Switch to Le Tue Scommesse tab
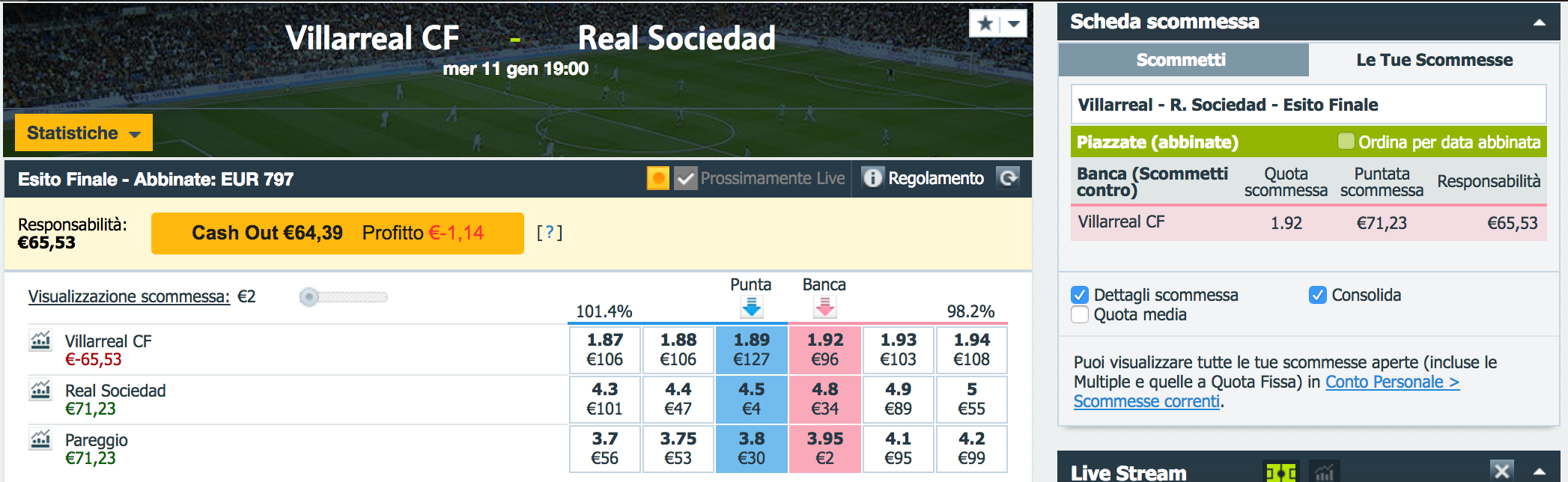 click(1434, 60)
